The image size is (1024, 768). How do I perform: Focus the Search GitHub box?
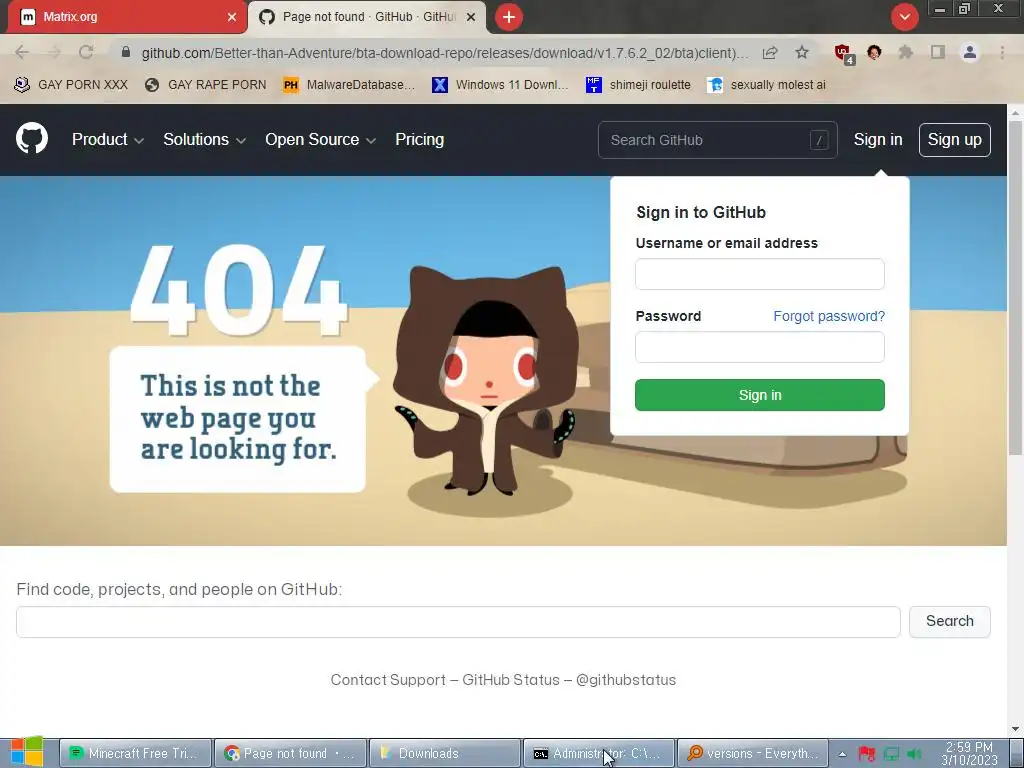coord(717,140)
